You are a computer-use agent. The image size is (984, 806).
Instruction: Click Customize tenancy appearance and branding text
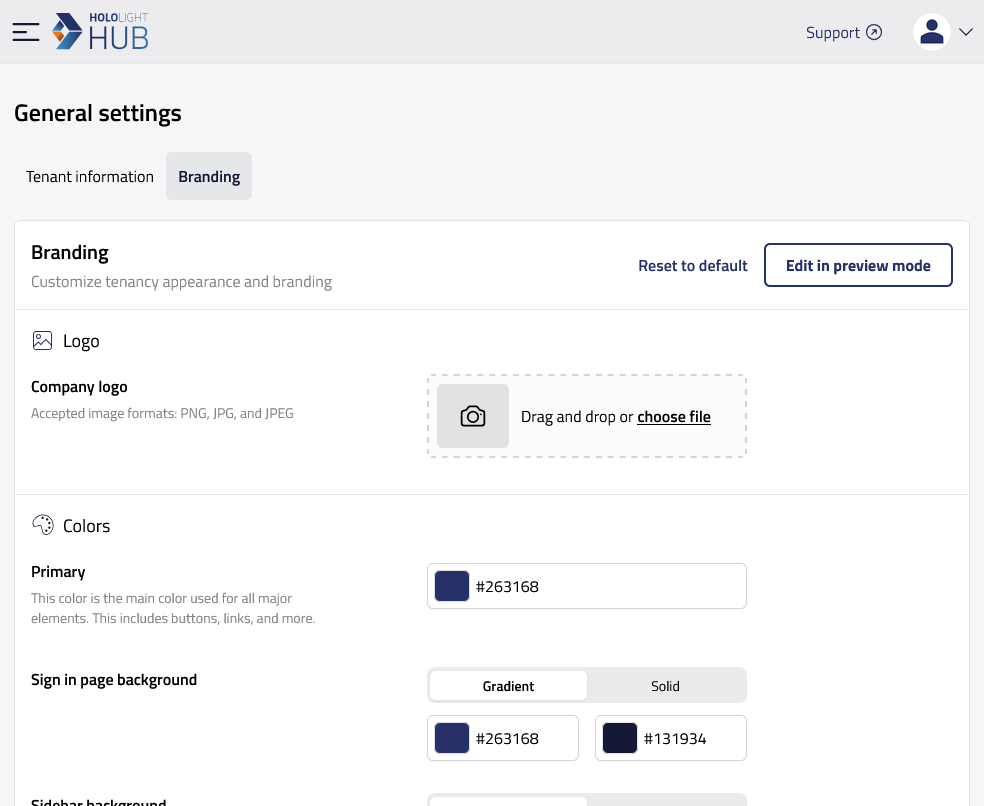(x=181, y=282)
